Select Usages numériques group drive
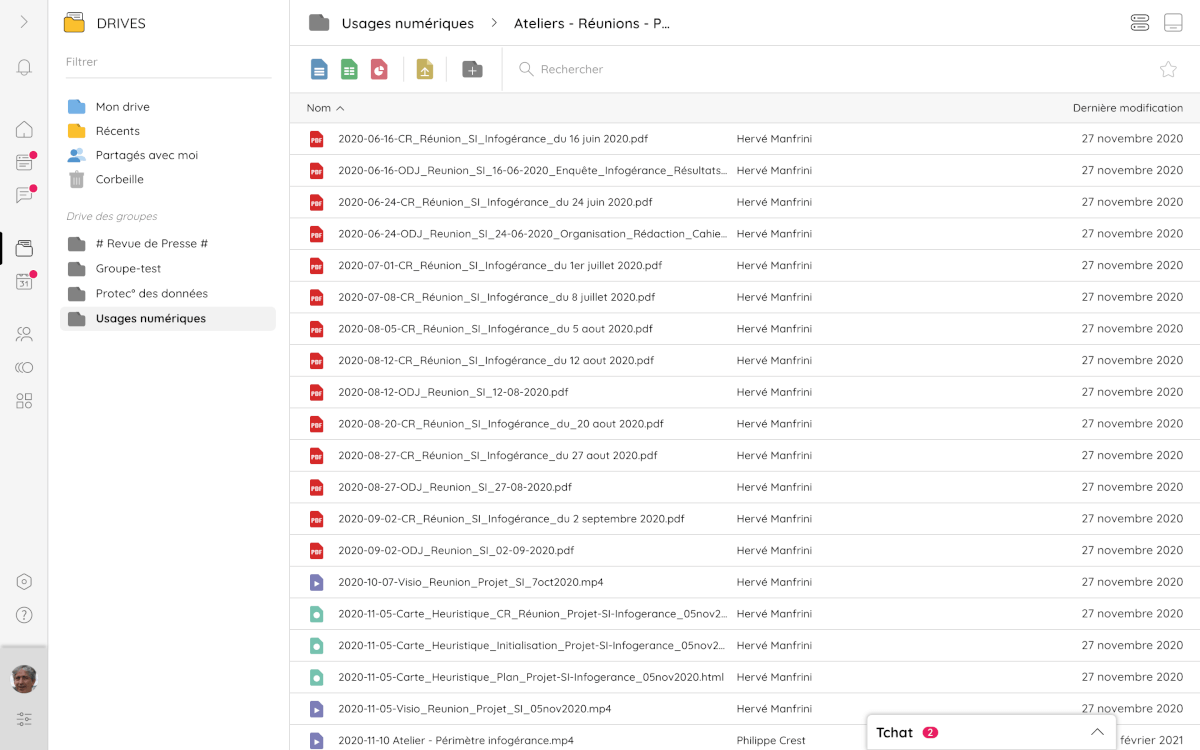This screenshot has width=1200, height=750. coord(168,319)
